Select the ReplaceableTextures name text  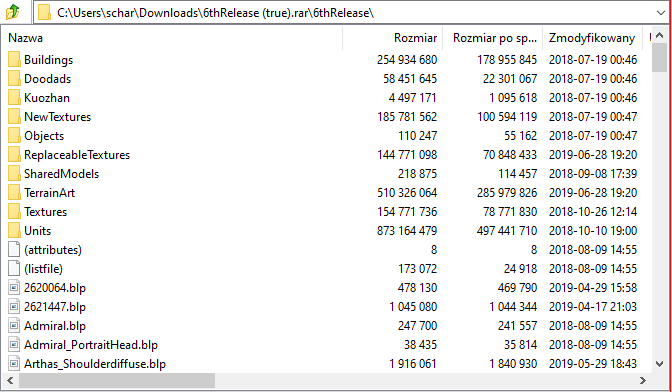point(77,155)
